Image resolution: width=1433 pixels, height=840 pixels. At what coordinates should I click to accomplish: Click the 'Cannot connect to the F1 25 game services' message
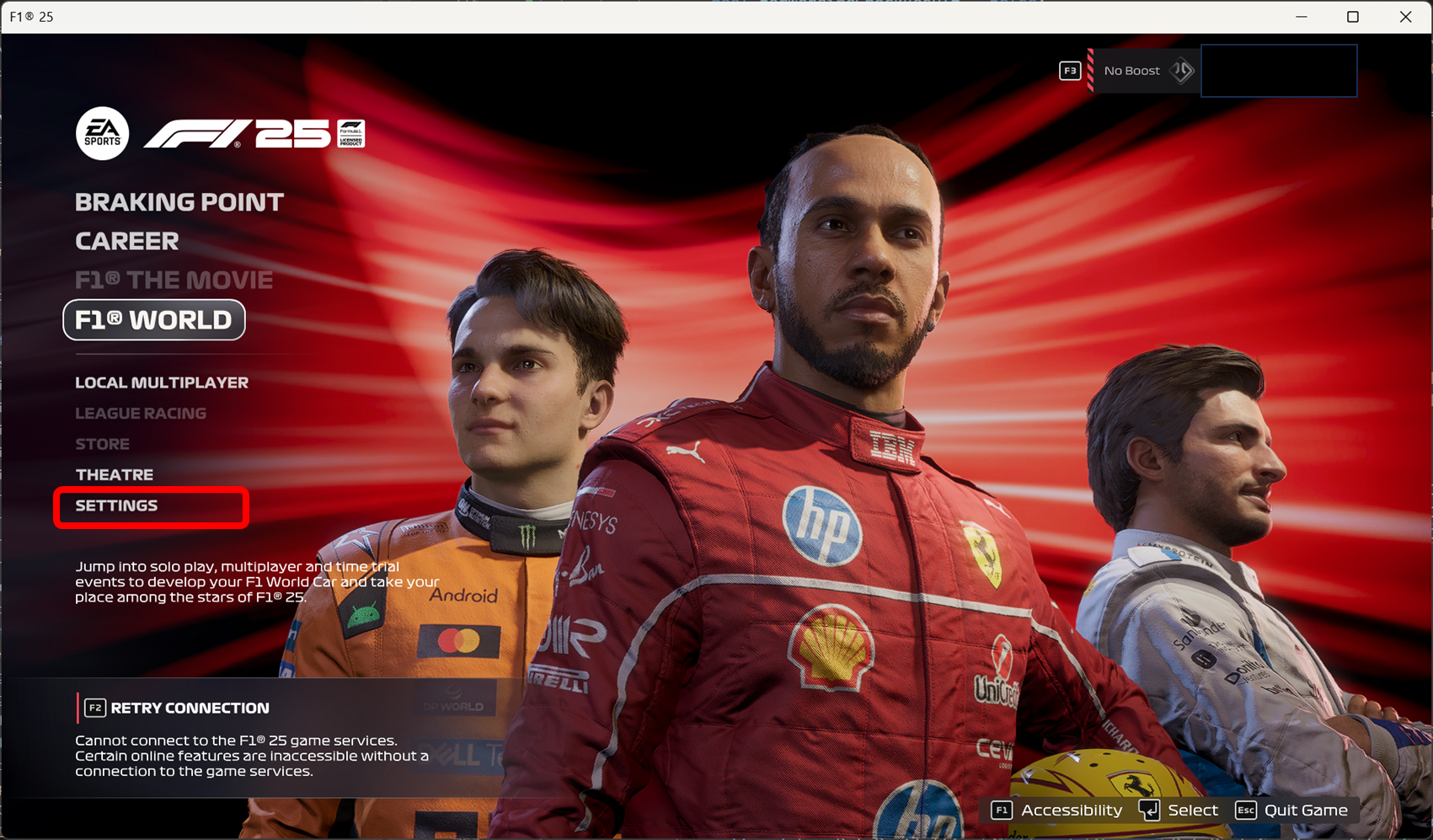coord(252,756)
